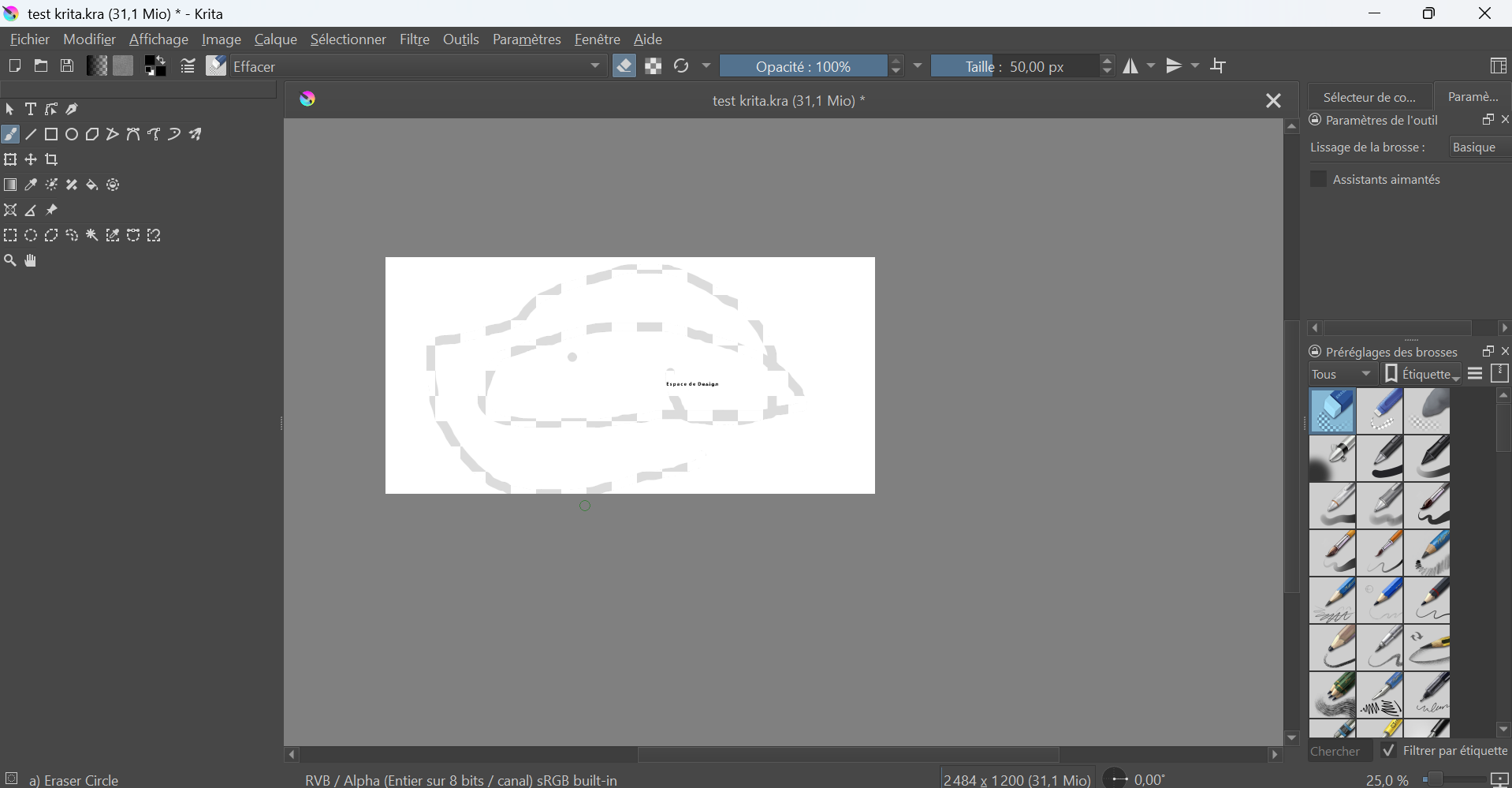
Task: Expand the reload preset arrow menu
Action: (x=706, y=66)
